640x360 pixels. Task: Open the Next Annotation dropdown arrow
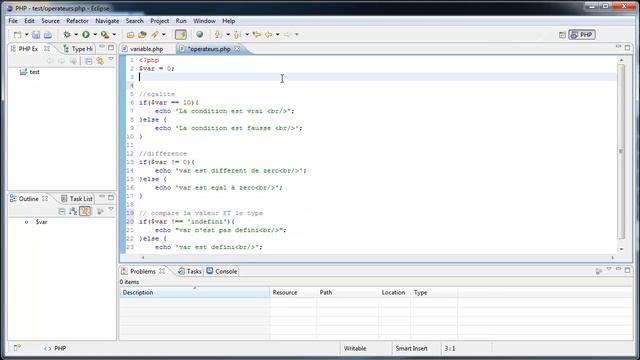point(228,35)
